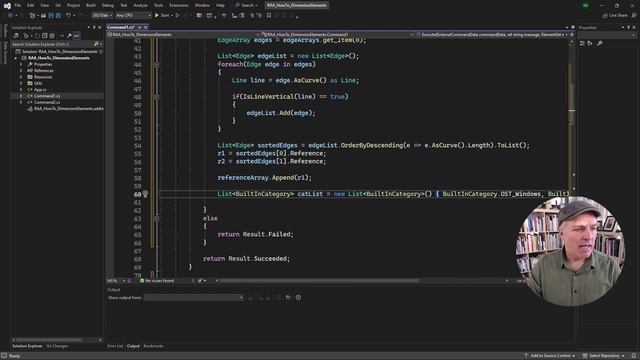Click the wrench Properties icon in Solution Explorer
Image resolution: width=640 pixels, height=360 pixels.
(x=69, y=36)
